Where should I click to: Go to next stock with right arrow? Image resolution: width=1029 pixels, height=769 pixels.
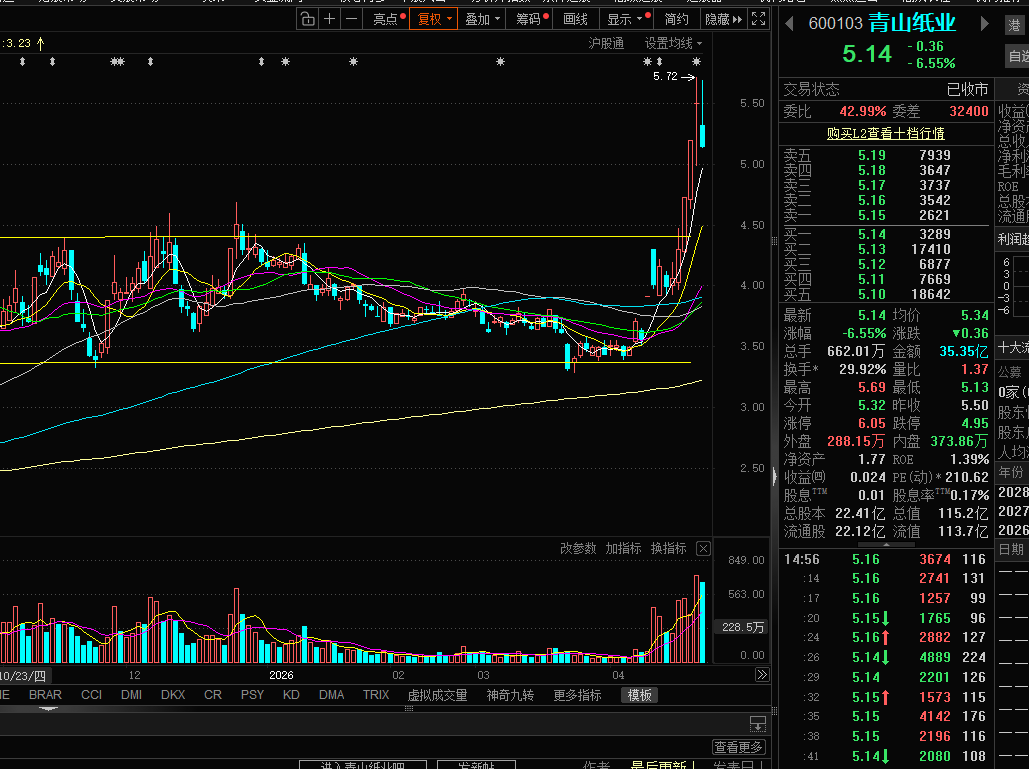[x=984, y=24]
